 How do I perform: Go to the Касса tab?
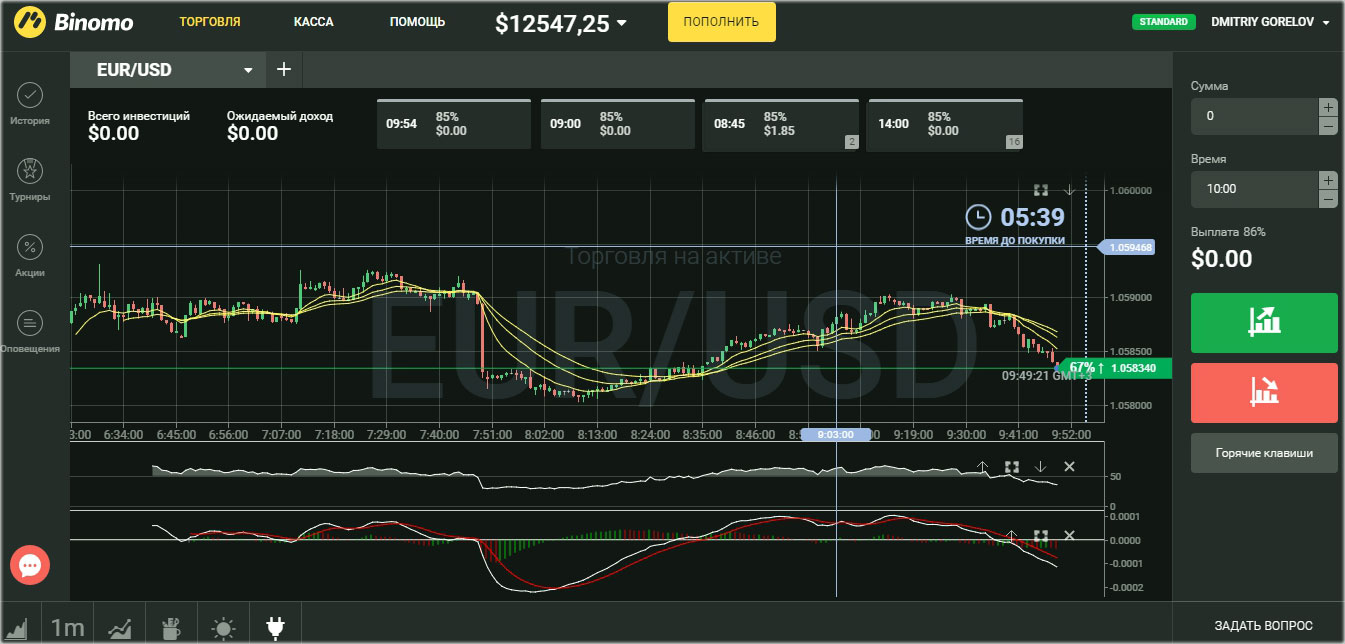pyautogui.click(x=314, y=22)
